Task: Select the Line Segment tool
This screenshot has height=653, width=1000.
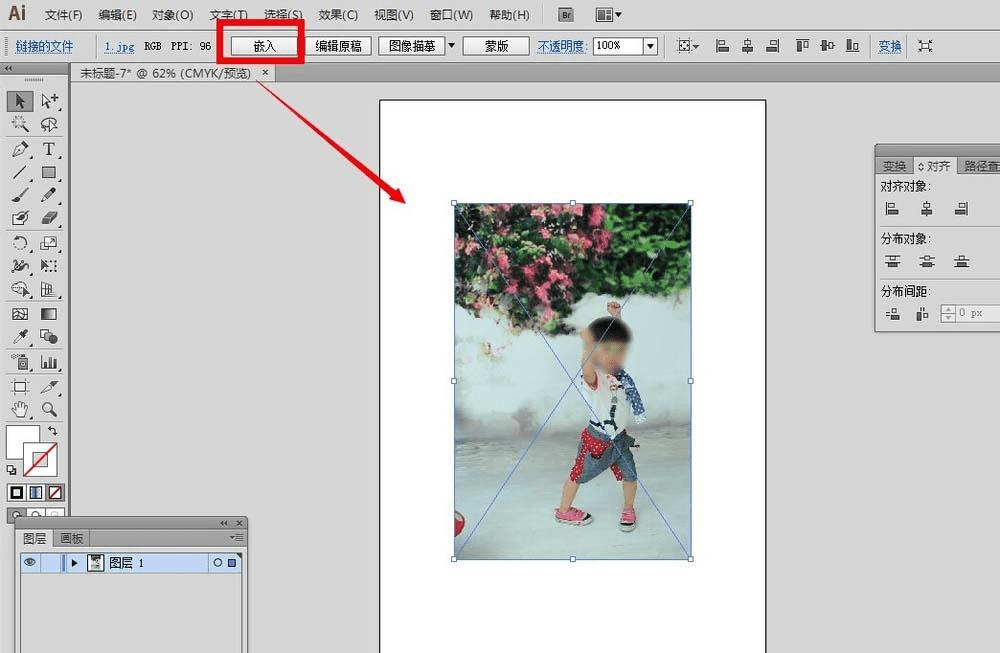Action: [x=20, y=172]
